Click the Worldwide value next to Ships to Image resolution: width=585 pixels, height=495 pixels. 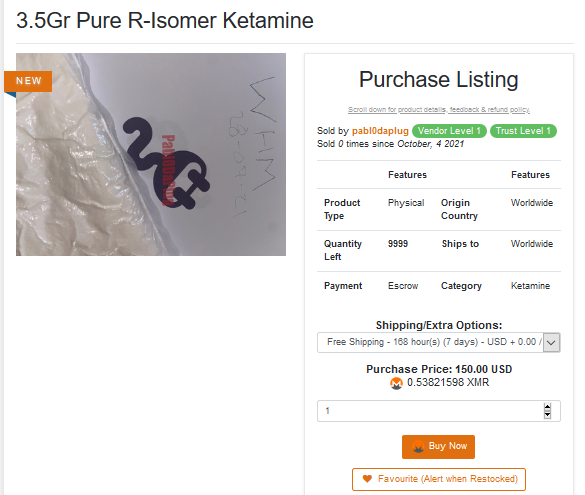(x=532, y=244)
